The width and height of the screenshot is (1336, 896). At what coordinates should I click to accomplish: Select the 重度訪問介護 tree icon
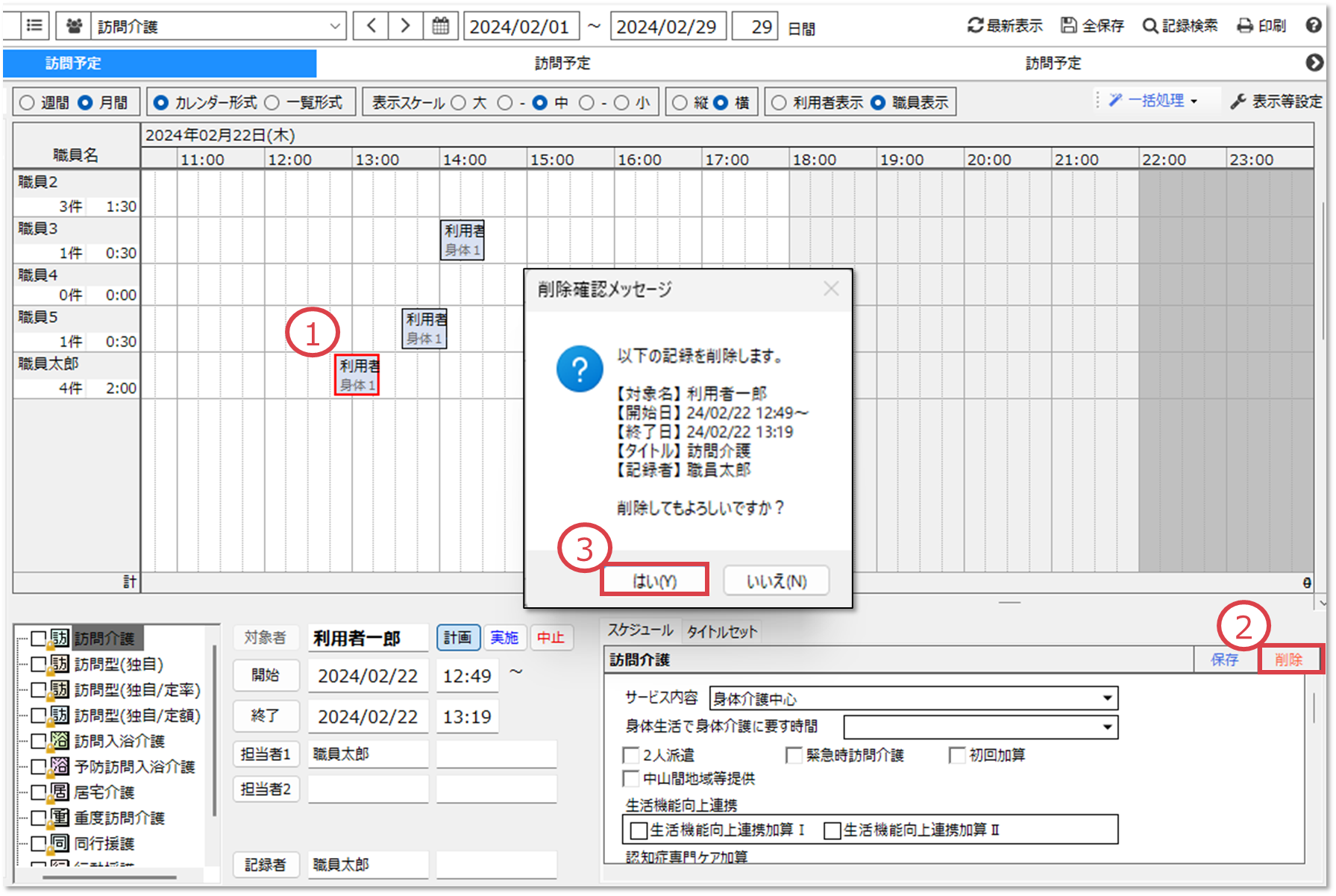click(x=60, y=817)
